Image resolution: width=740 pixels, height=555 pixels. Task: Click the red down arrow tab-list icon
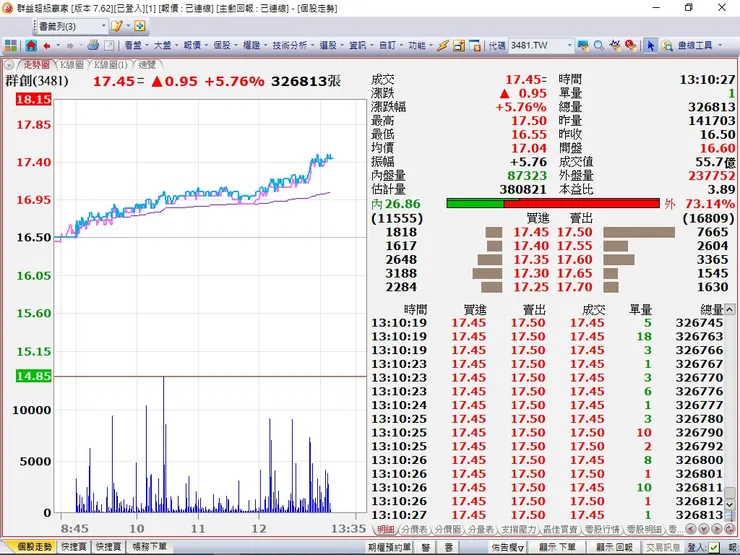(x=703, y=529)
